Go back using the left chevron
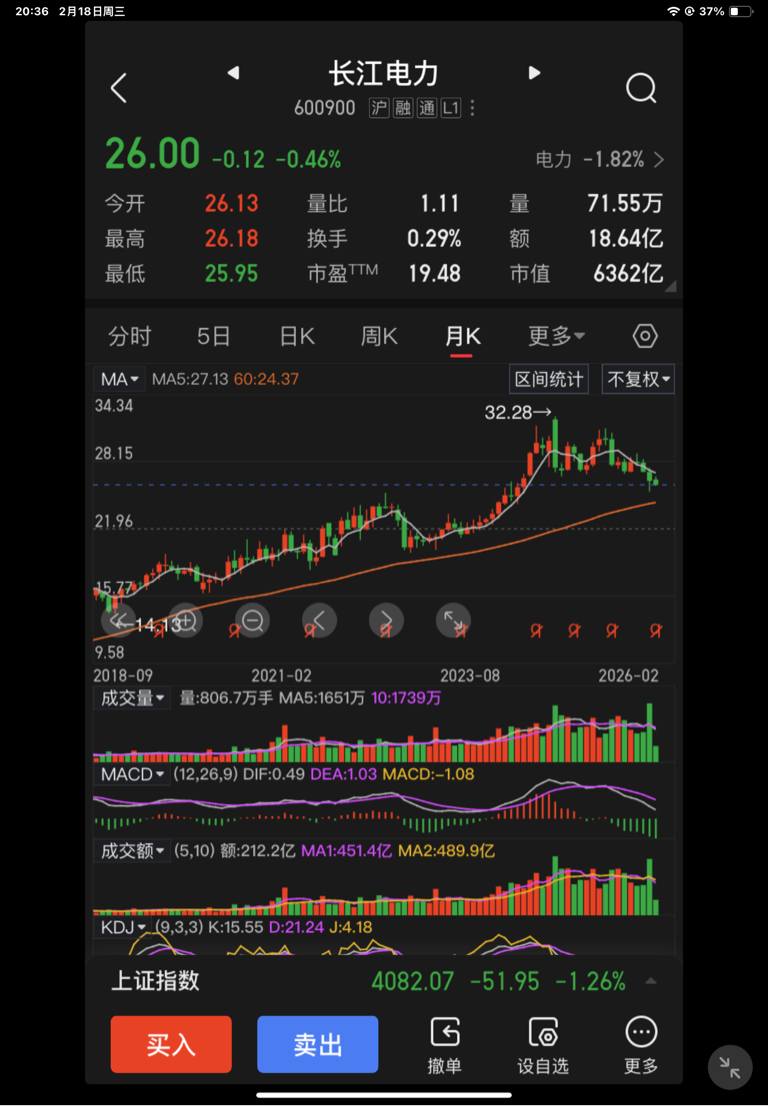 118,88
